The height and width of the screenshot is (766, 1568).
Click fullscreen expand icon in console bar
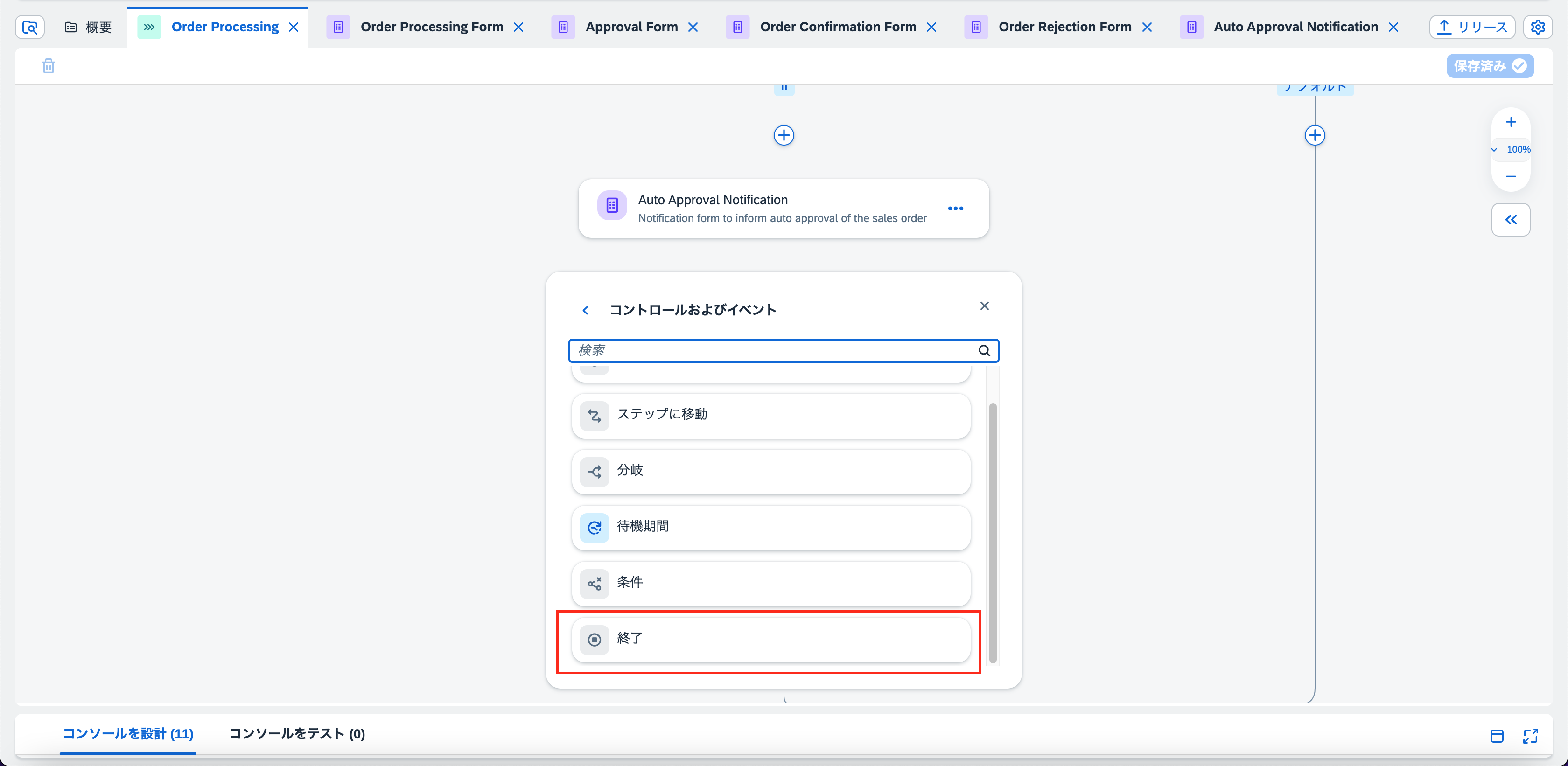[1530, 736]
